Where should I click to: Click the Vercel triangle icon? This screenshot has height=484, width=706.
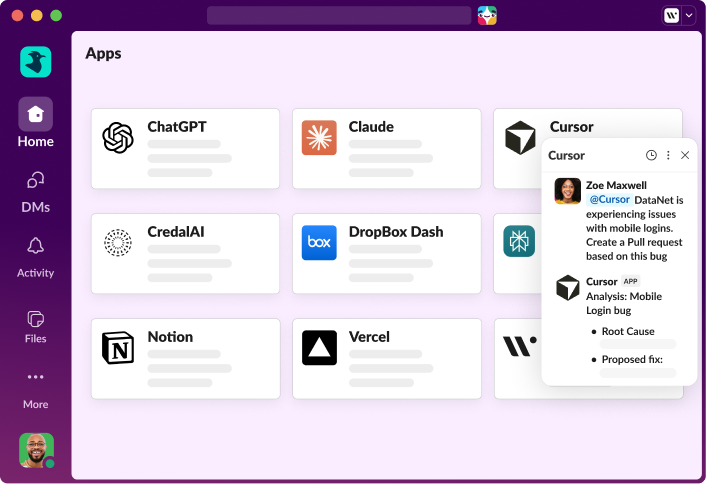pos(319,348)
